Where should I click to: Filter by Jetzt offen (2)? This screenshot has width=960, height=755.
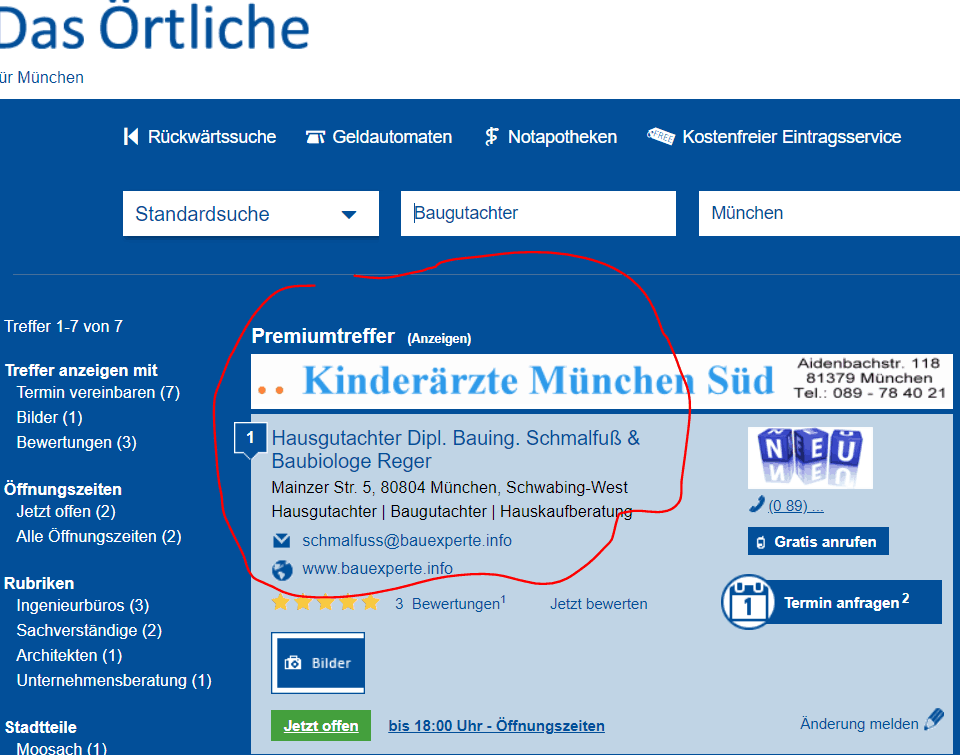tap(66, 511)
